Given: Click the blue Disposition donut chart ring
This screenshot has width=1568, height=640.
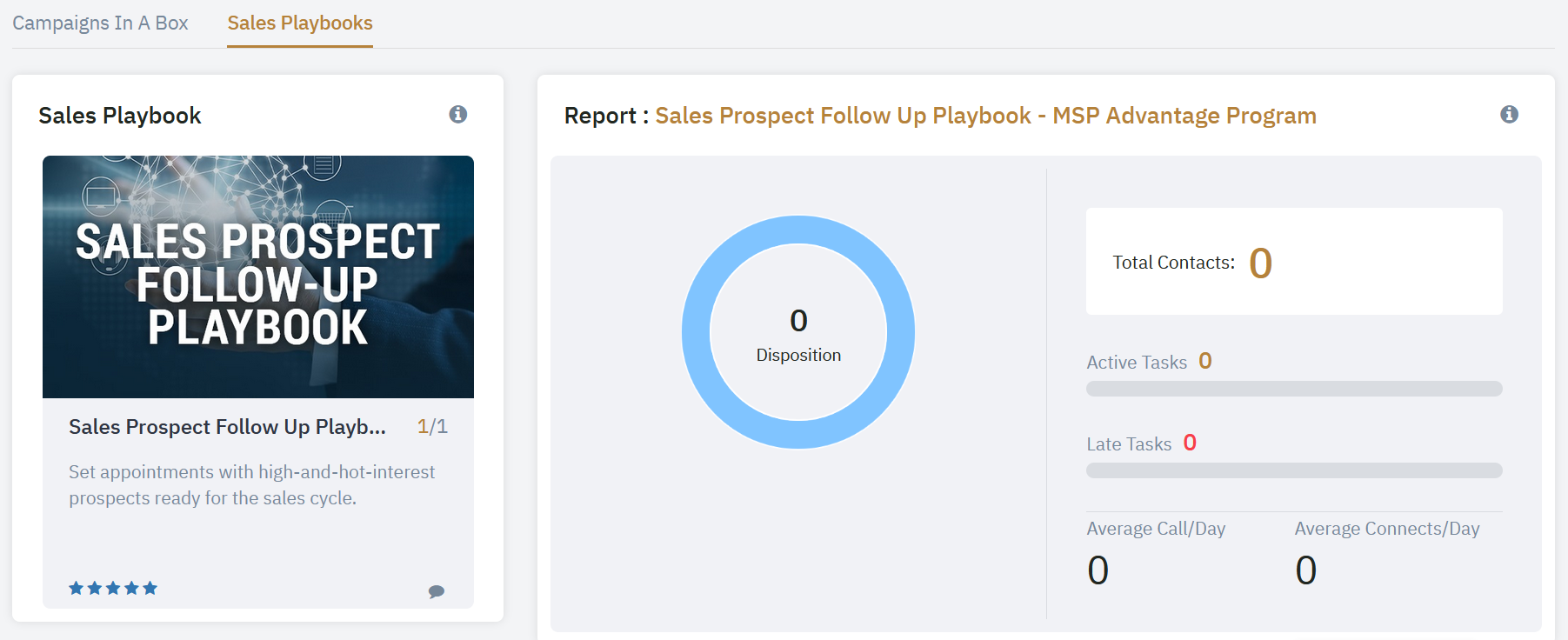Looking at the screenshot, I should (696, 332).
